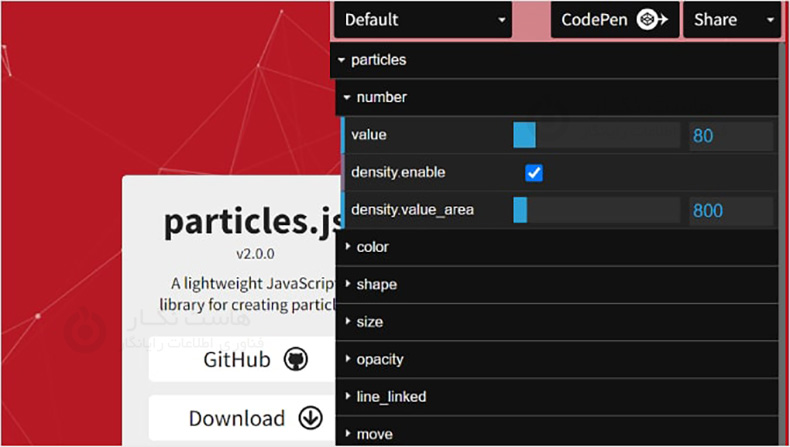Click the particle value slider track
The width and height of the screenshot is (790, 447).
(x=597, y=135)
